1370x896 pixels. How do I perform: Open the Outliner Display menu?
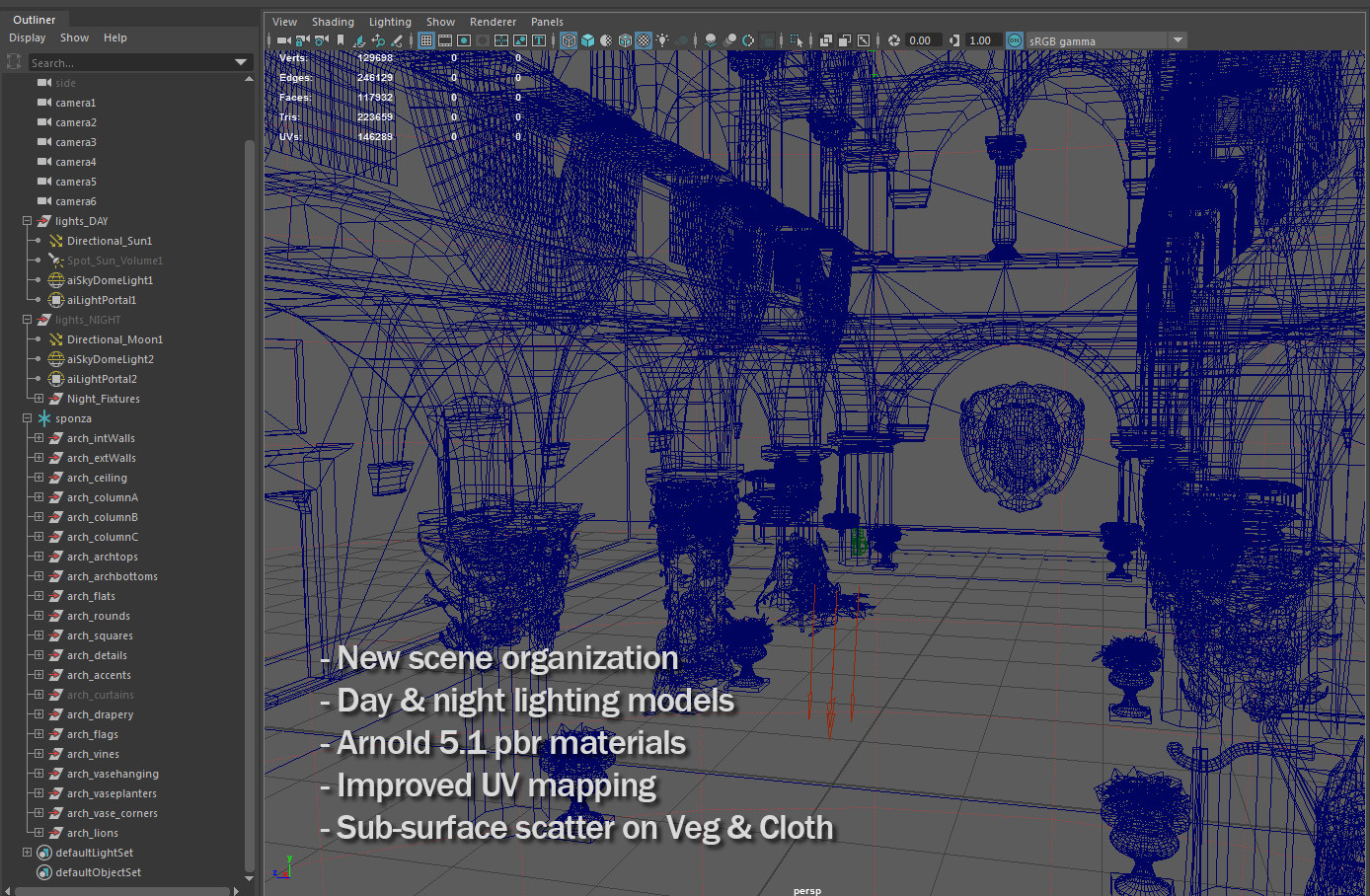28,37
